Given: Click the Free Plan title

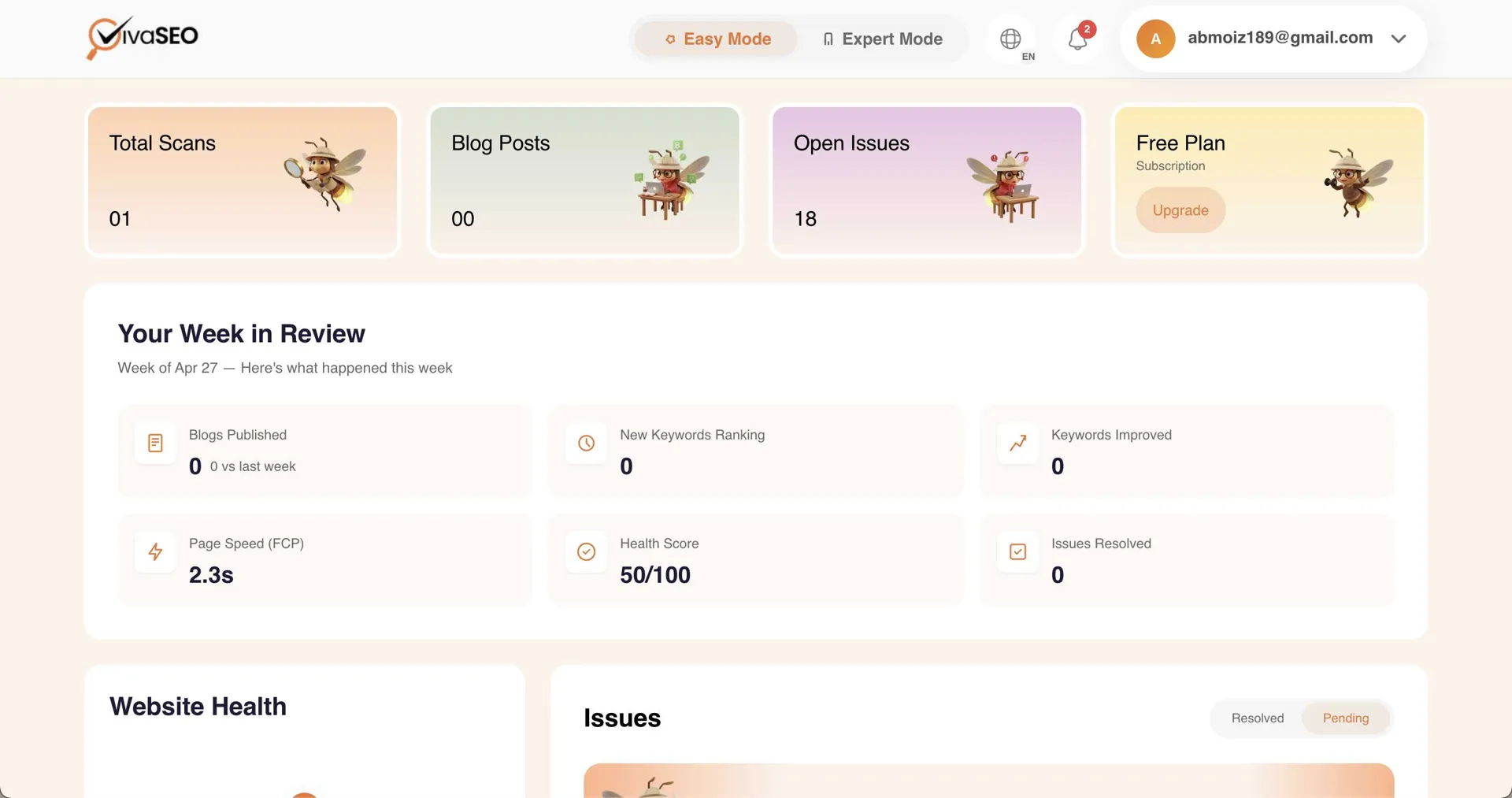Looking at the screenshot, I should click(x=1180, y=143).
